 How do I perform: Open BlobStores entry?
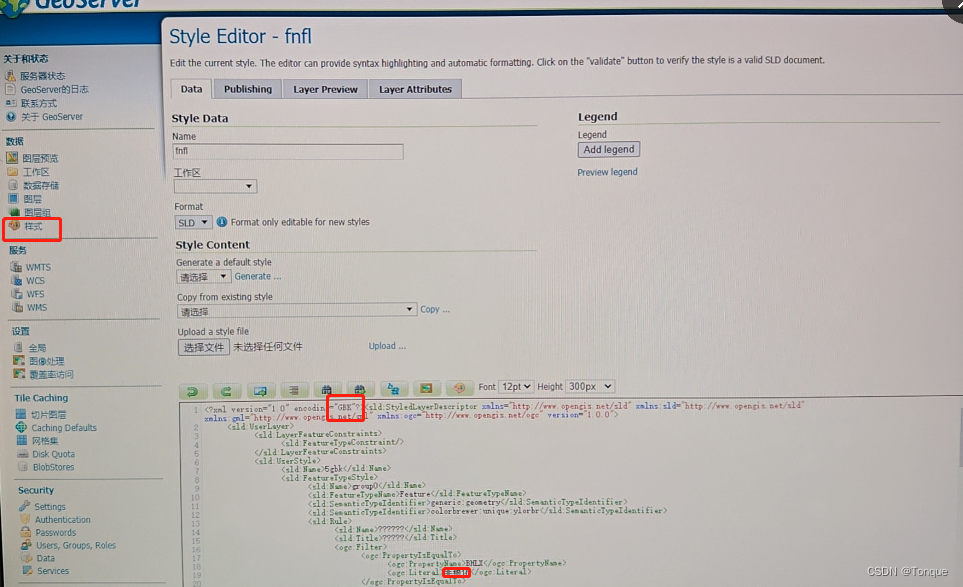tap(53, 467)
